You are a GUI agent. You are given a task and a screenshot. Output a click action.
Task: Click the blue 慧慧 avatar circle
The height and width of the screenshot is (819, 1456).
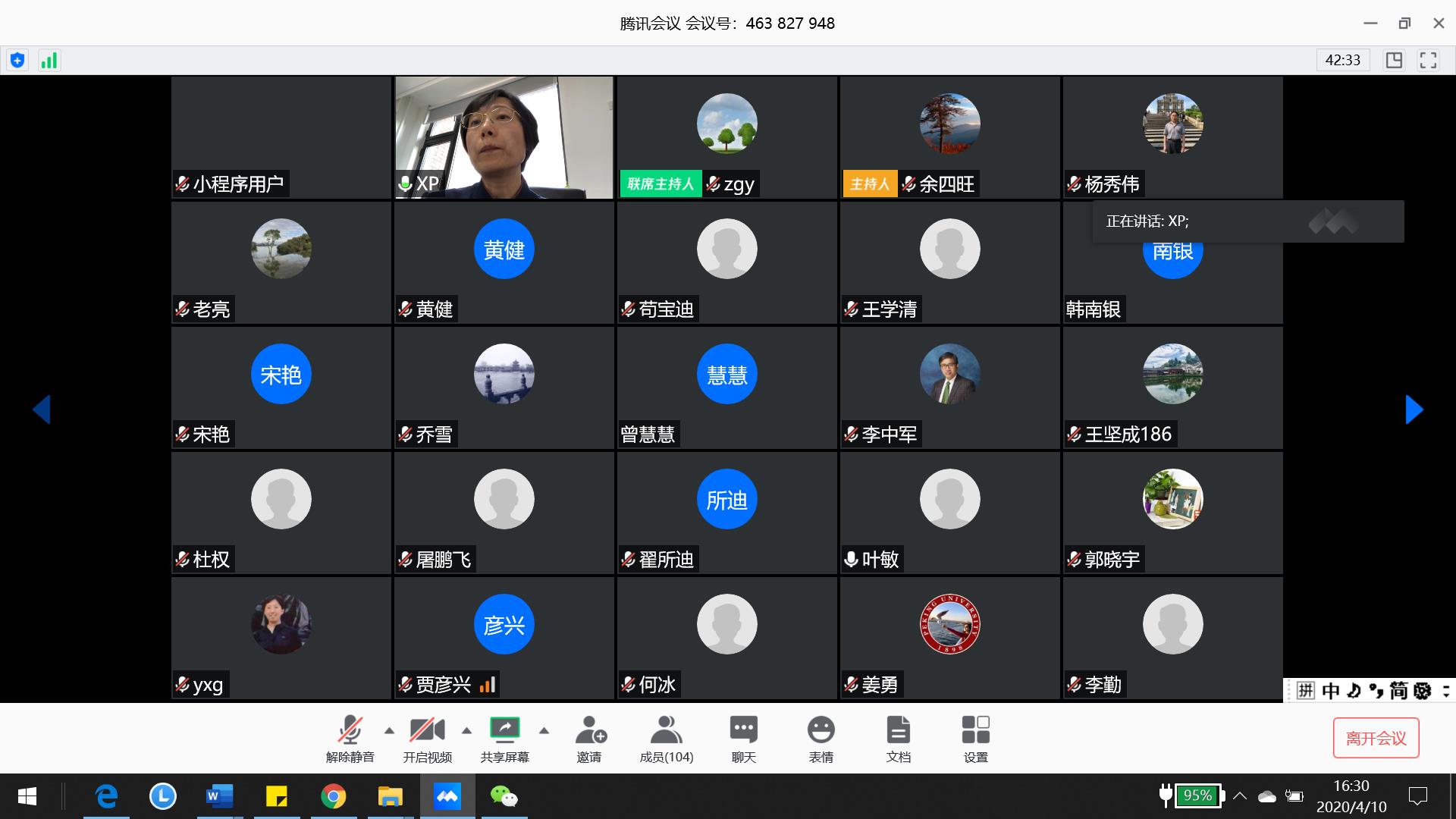click(726, 374)
